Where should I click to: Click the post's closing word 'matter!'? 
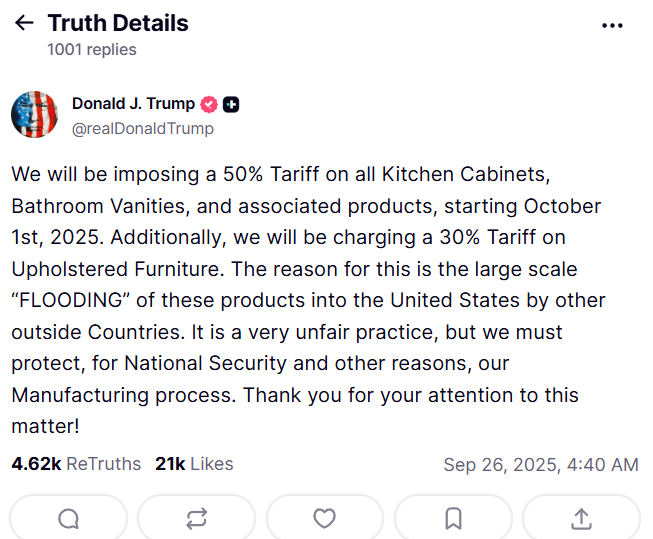[x=42, y=427]
